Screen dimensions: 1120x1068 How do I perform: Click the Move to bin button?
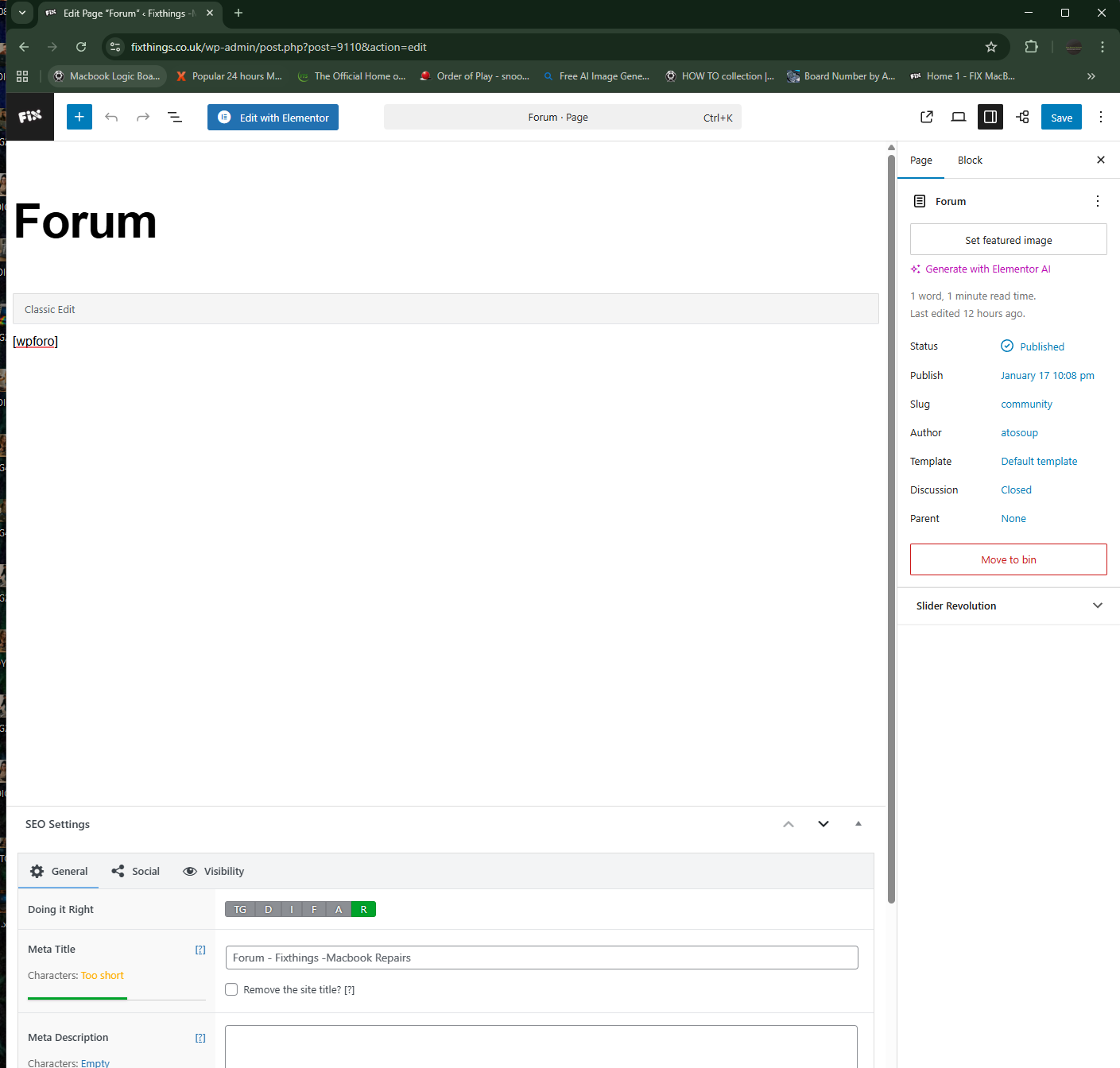(1008, 559)
